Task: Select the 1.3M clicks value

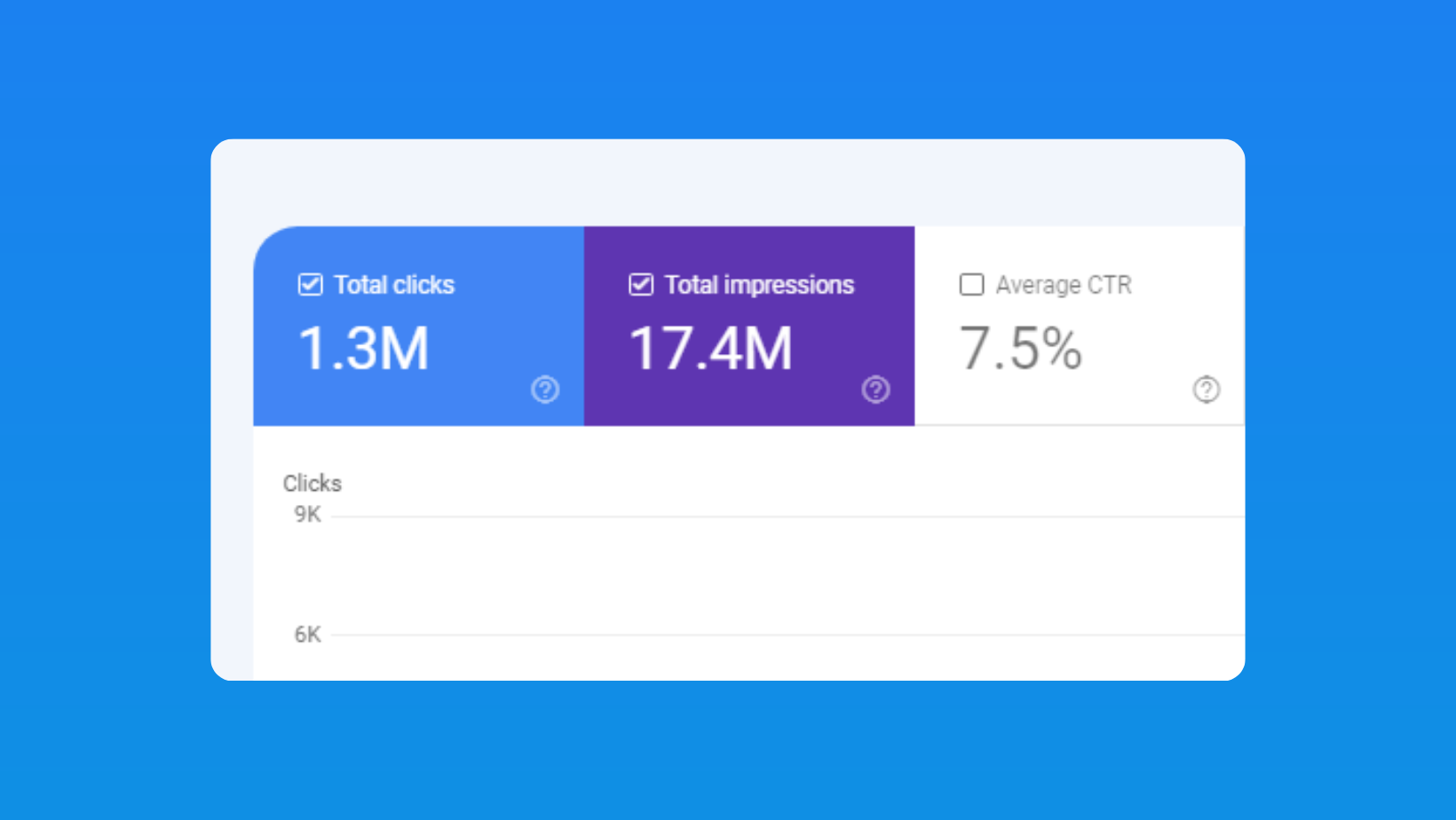Action: (364, 348)
